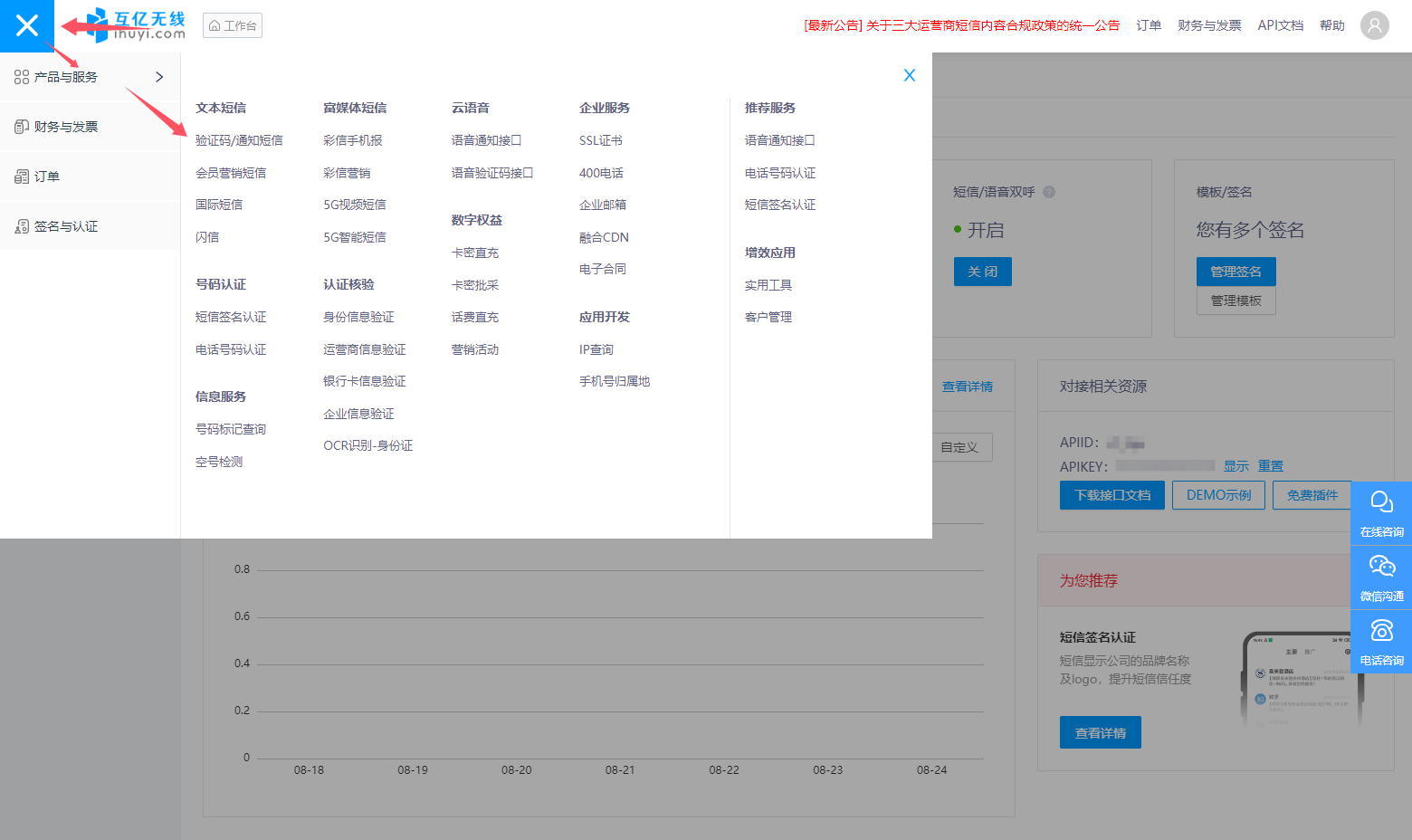
Task: Click the help icon beside 短信/语音双呼
Action: pyautogui.click(x=1049, y=192)
